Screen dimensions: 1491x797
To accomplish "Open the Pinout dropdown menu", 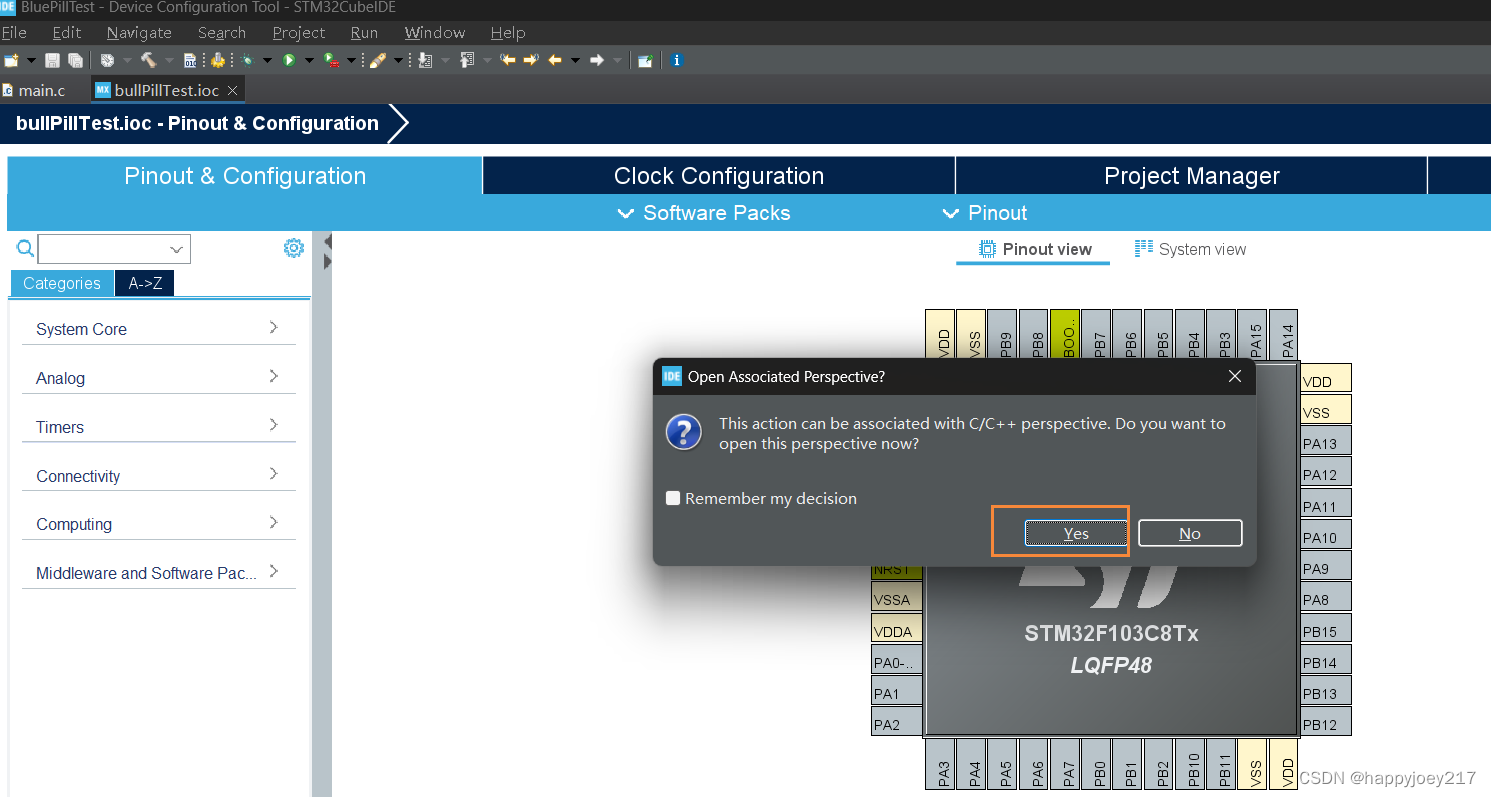I will pyautogui.click(x=985, y=213).
